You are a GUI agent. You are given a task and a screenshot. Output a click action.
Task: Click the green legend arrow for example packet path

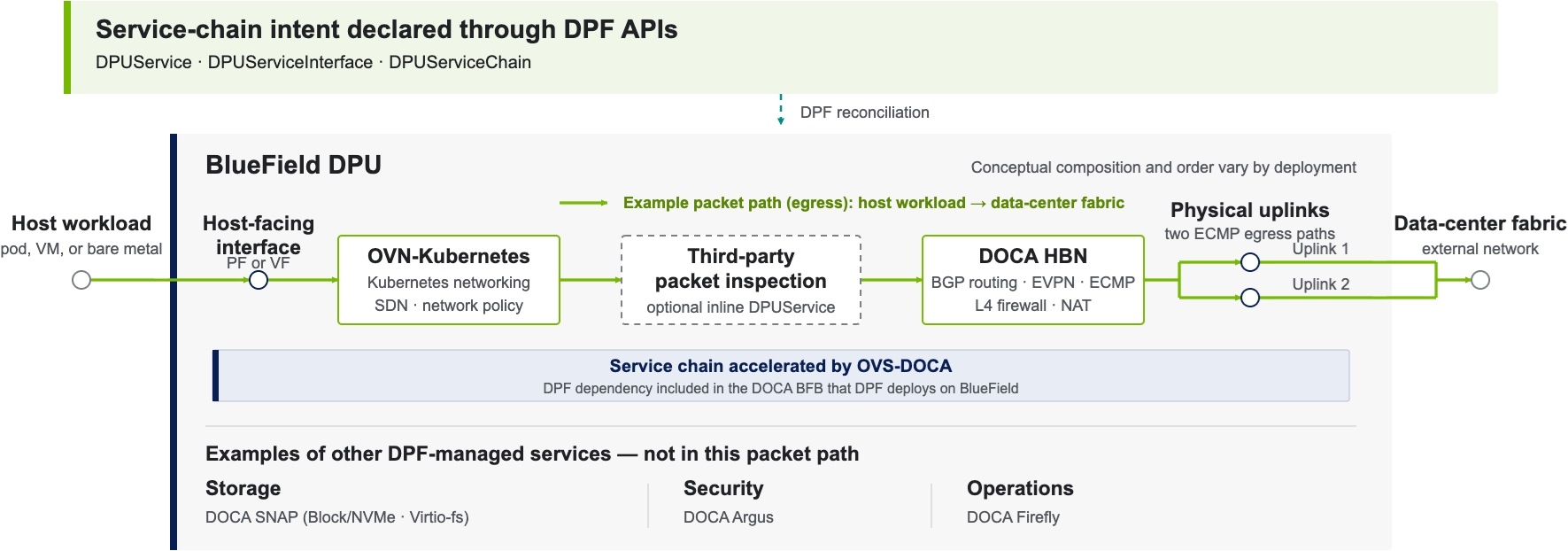point(583,203)
